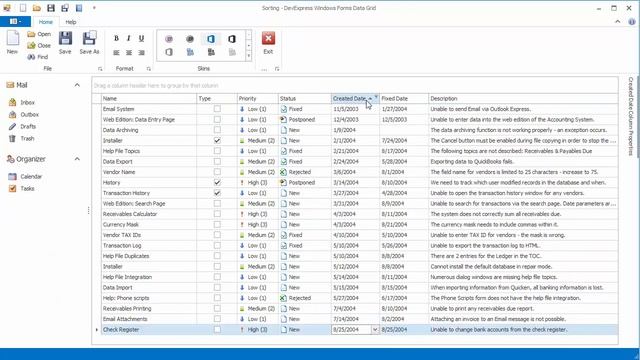Check Type checkbox for Currency Mask row
640x360 pixels.
pos(217,224)
